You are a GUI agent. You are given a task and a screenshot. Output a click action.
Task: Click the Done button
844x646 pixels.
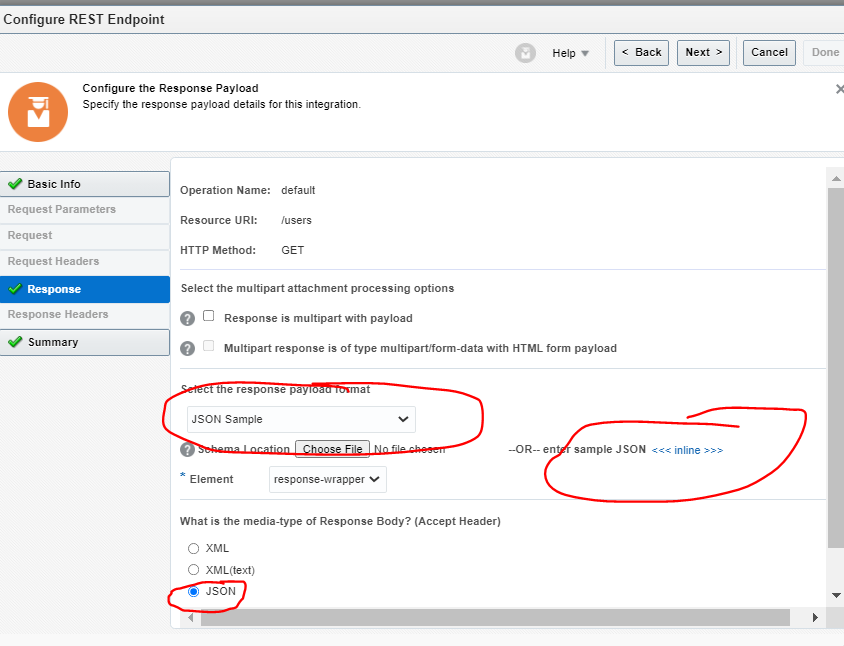point(825,53)
